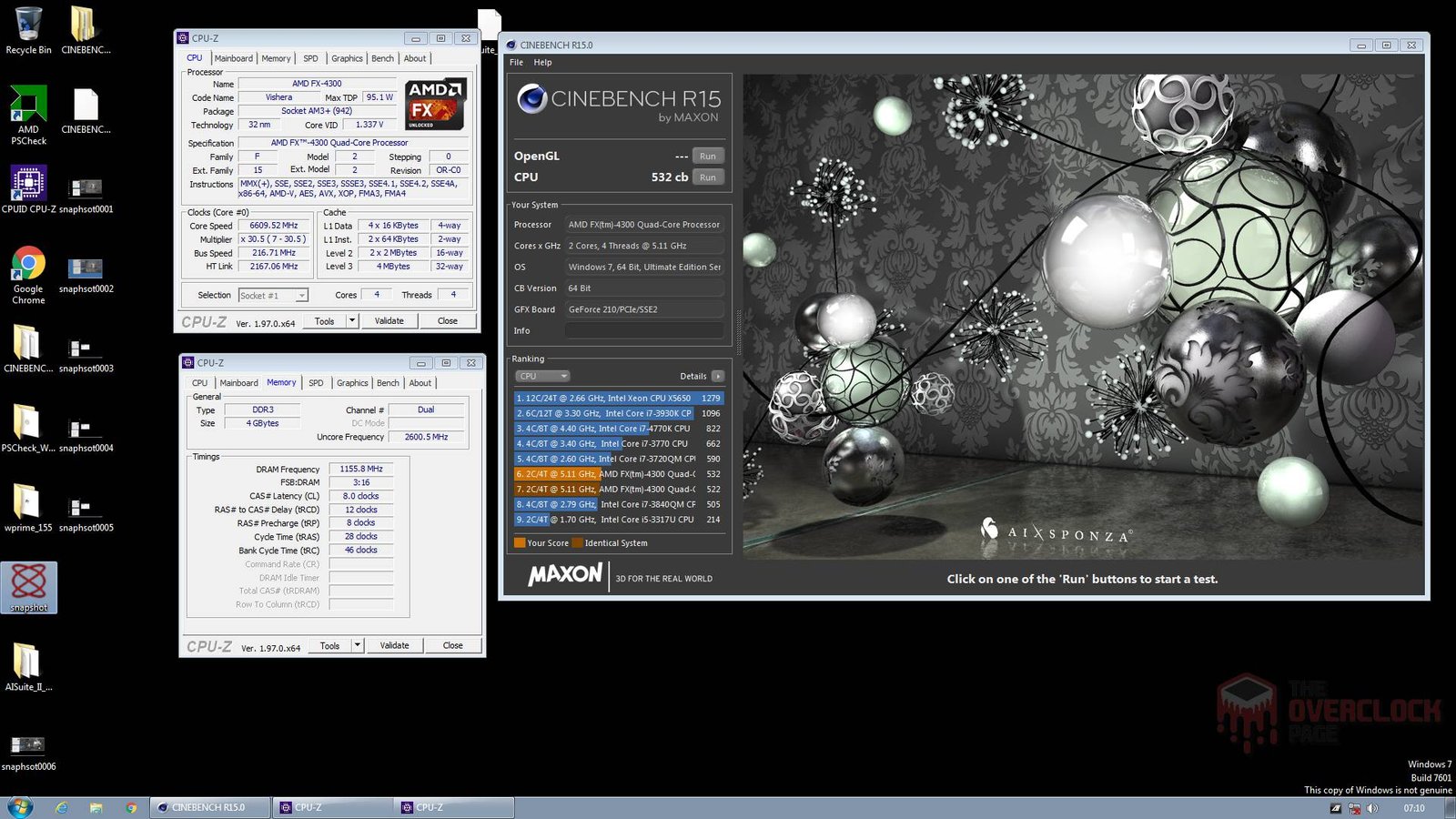Run the OpenGL benchmark test
The image size is (1456, 819).
point(707,157)
